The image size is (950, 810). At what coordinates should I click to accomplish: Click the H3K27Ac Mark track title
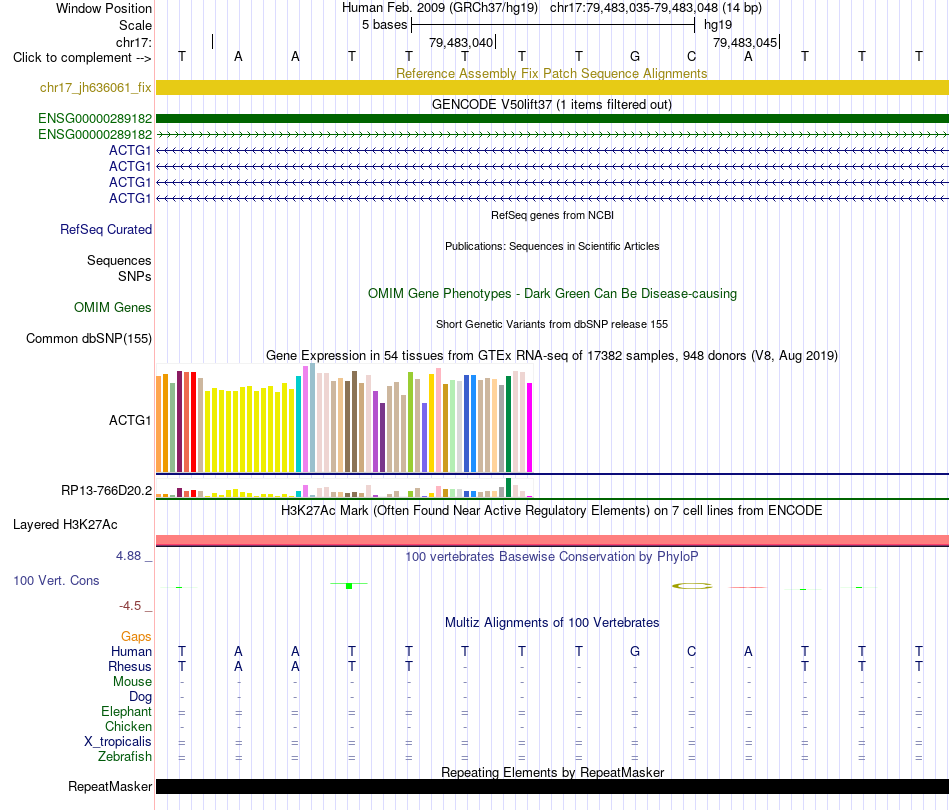[552, 510]
